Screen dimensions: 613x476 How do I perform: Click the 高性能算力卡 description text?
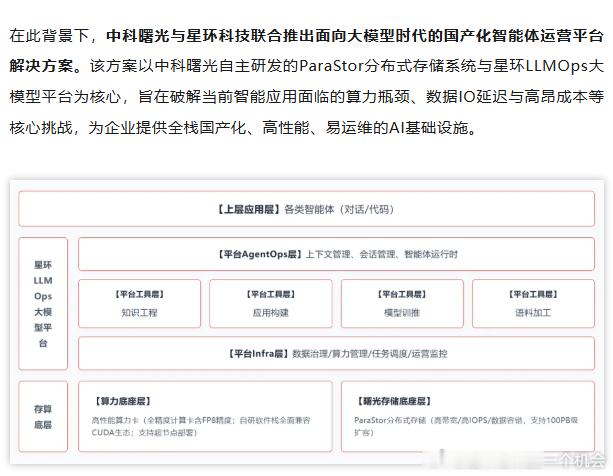coord(201,426)
